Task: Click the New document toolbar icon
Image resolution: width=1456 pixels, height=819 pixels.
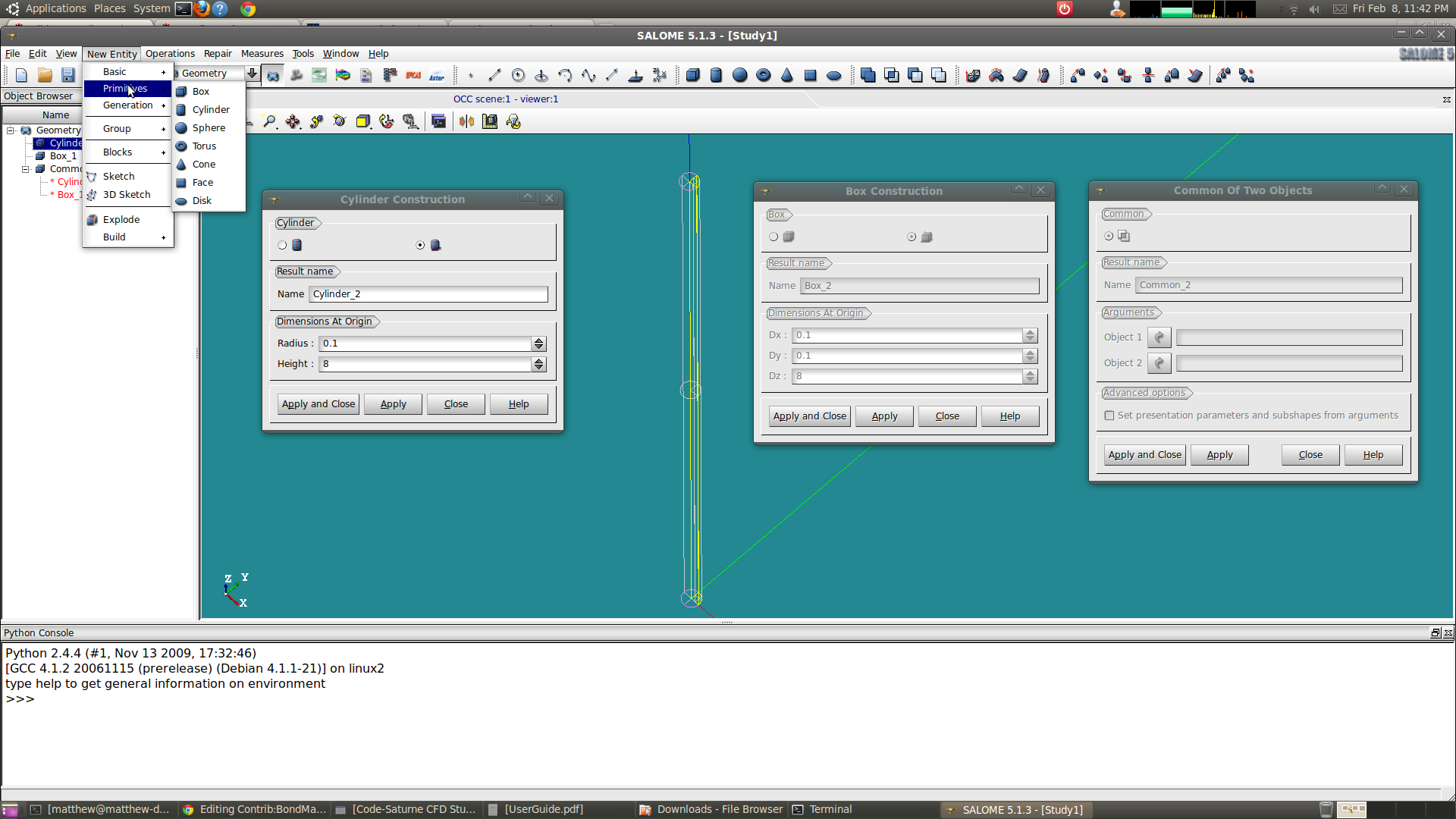Action: coord(21,75)
